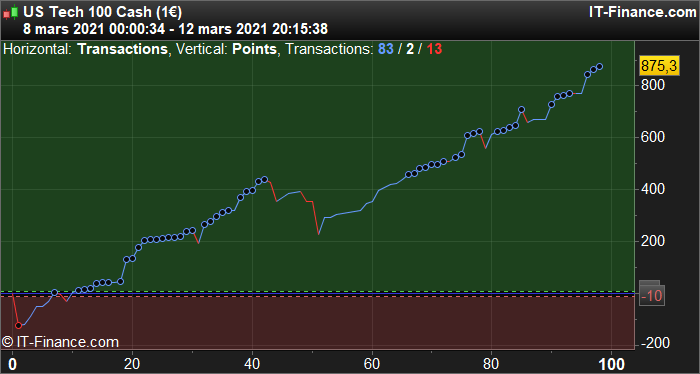The image size is (700, 374).
Task: Select the isolated peak marker near transaction 85
Action: 521,109
